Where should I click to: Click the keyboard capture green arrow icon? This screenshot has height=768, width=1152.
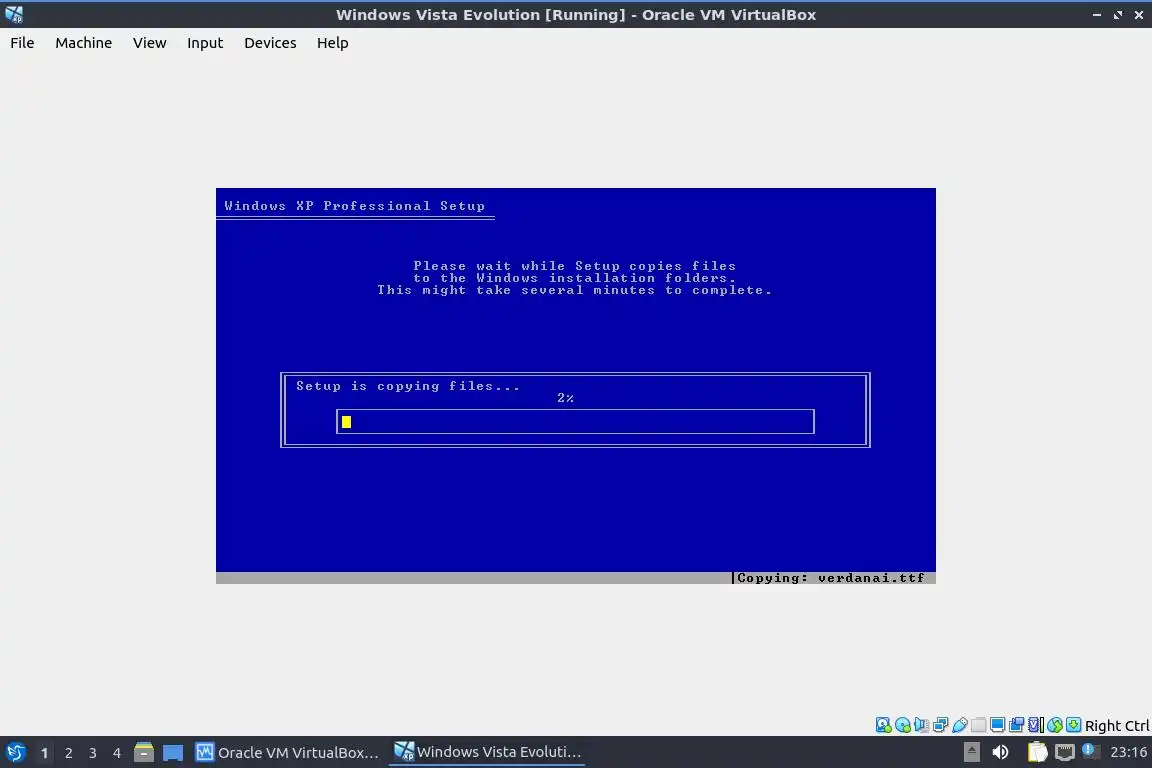pyautogui.click(x=1073, y=725)
